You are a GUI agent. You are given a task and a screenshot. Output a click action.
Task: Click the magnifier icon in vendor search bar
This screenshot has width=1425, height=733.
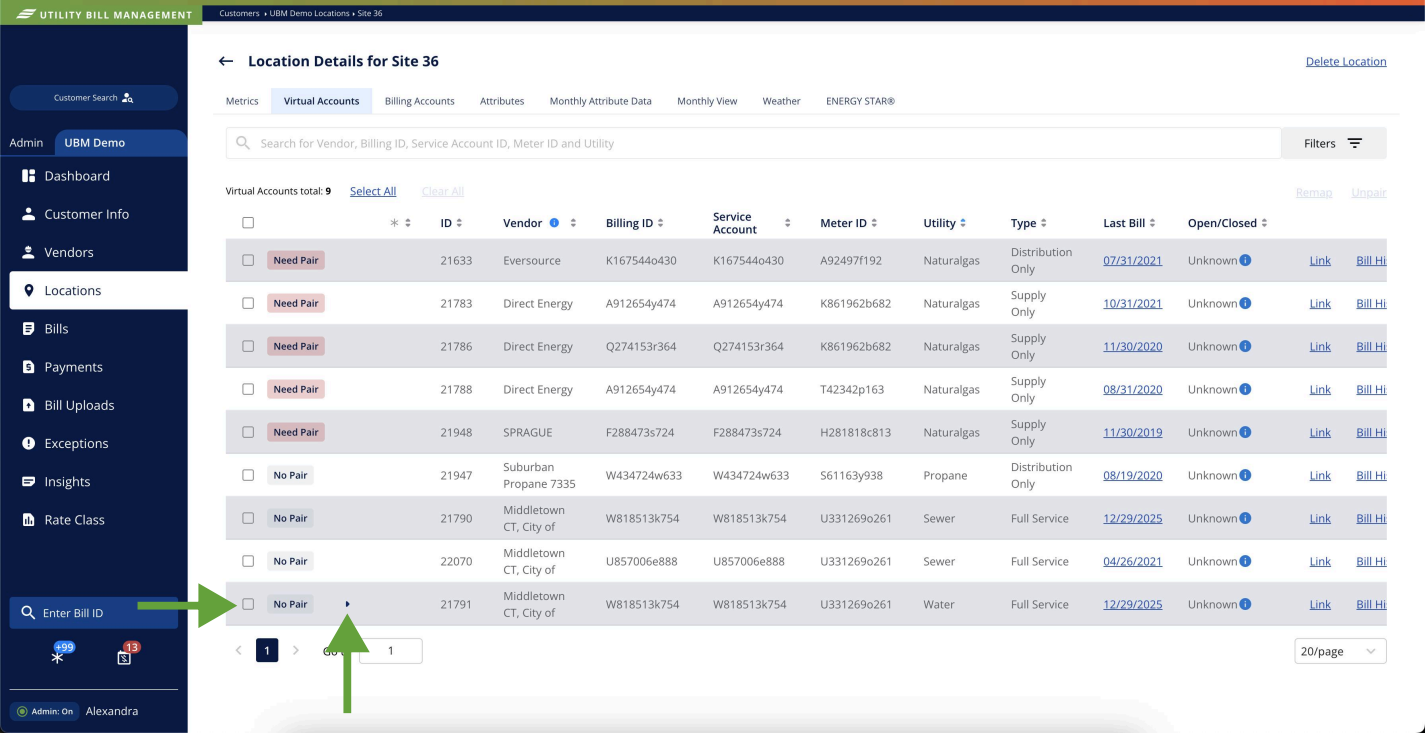[x=243, y=143]
